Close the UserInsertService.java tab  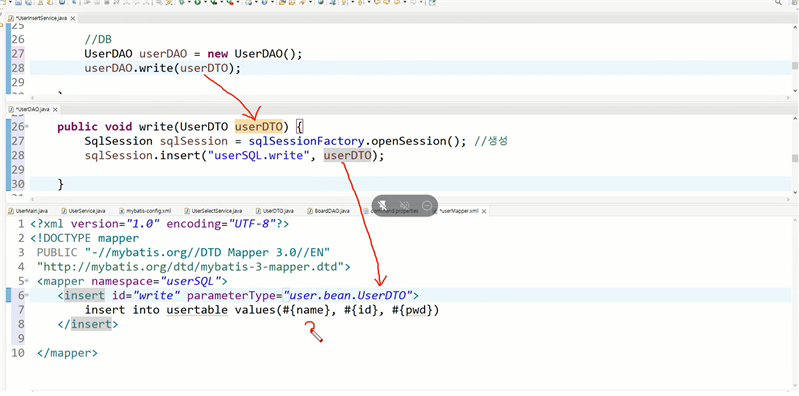(x=72, y=18)
